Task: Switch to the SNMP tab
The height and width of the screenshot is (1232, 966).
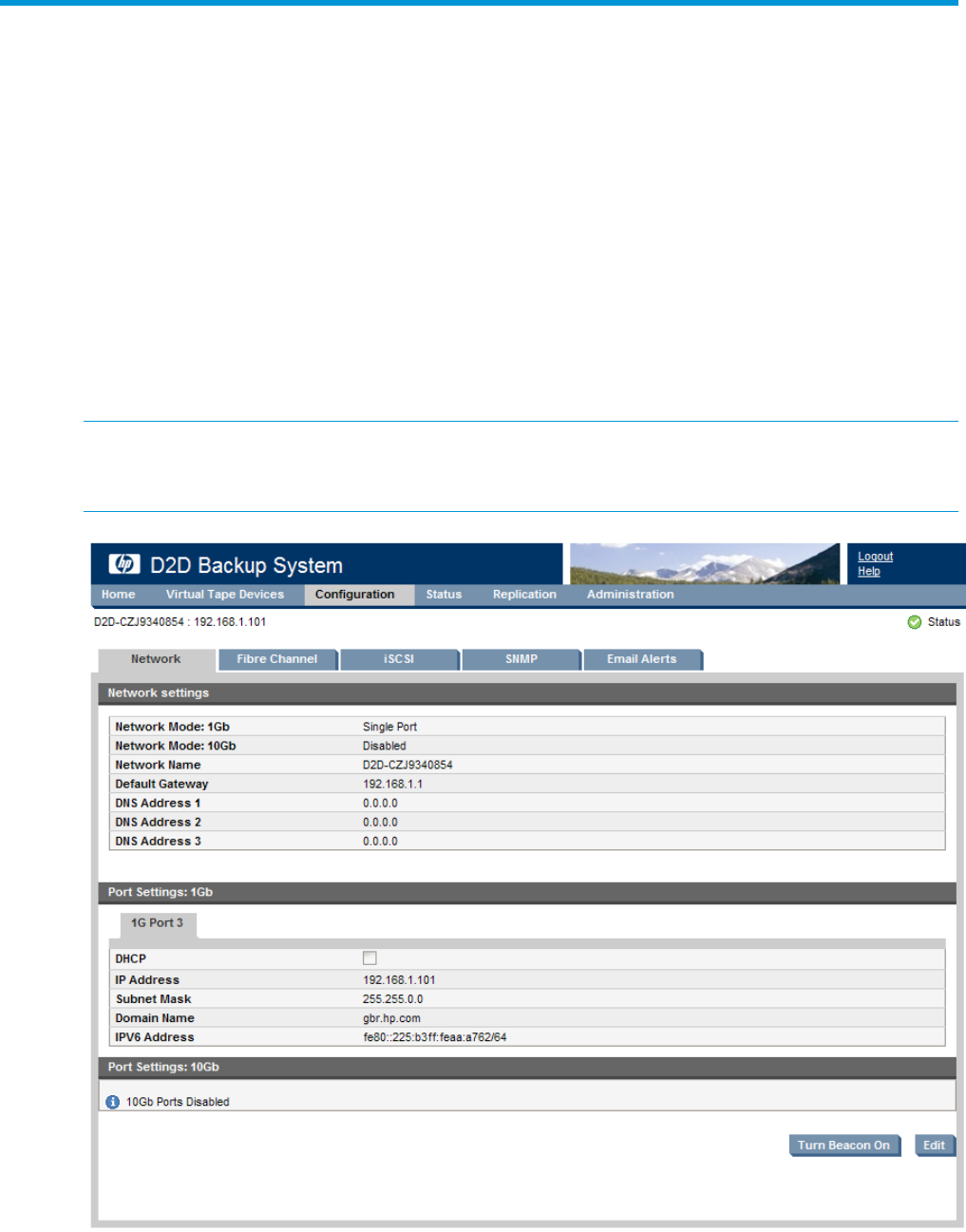Action: (521, 659)
